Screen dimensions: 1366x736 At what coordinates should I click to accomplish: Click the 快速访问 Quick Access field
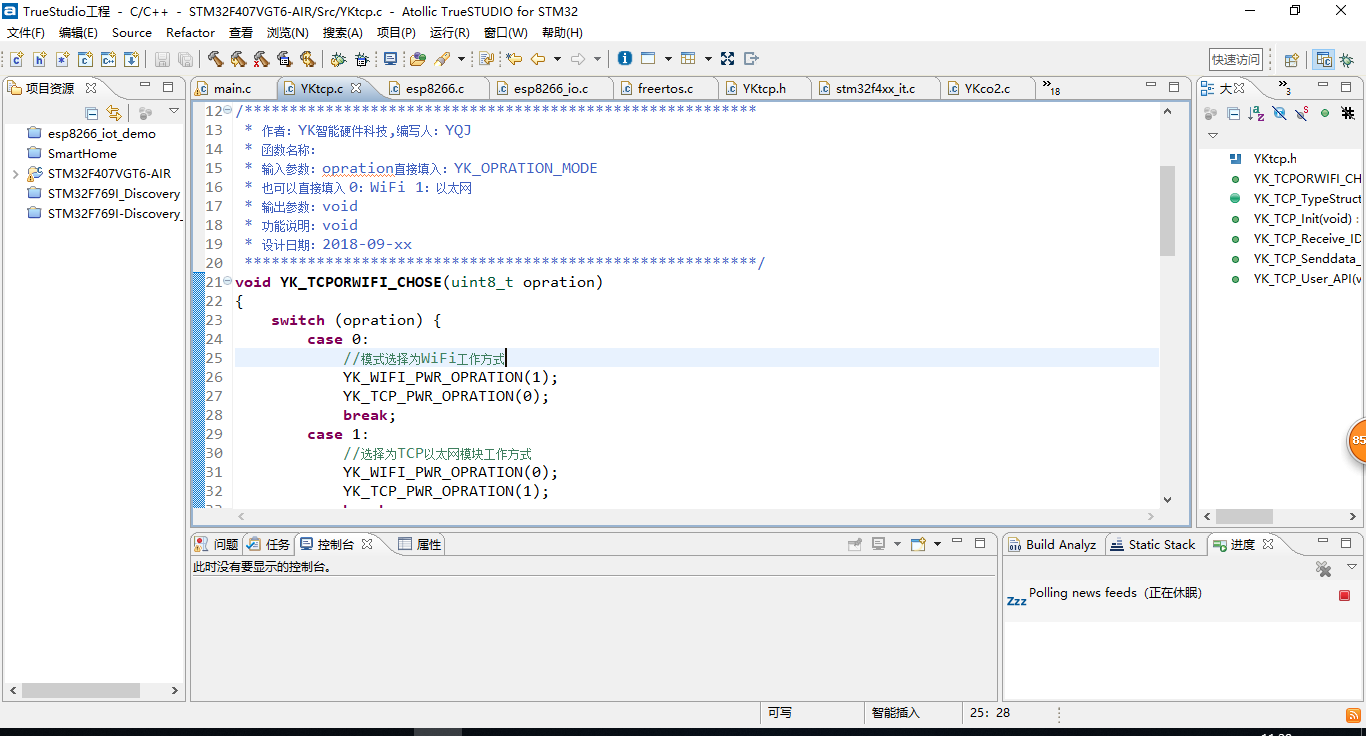click(x=1236, y=59)
